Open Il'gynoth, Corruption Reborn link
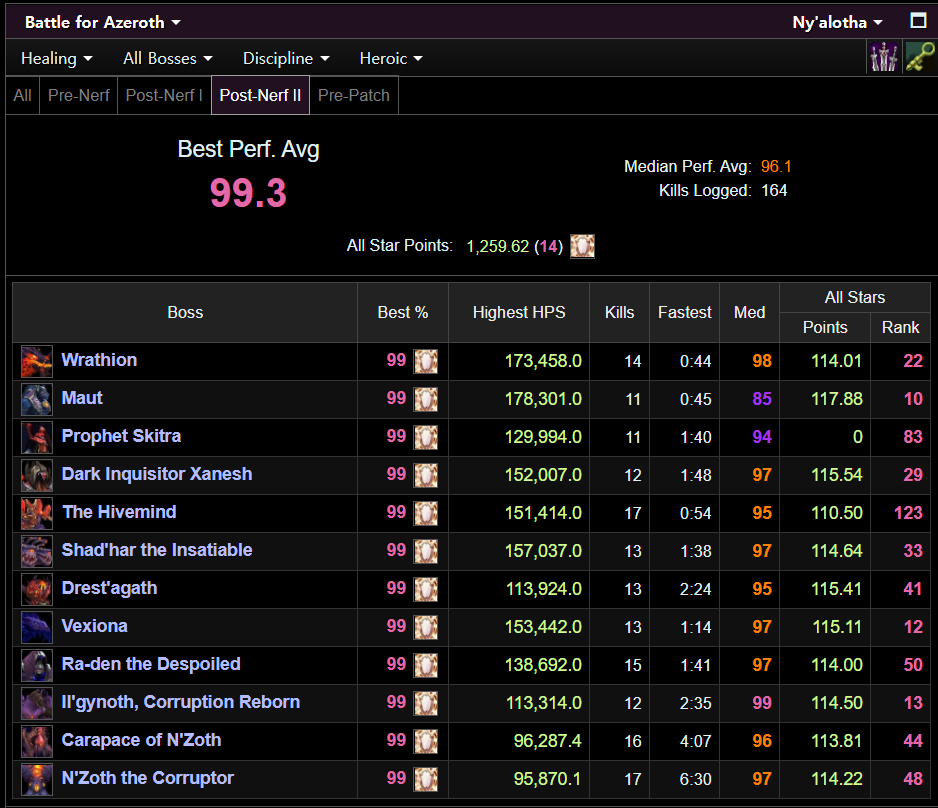938x808 pixels. (181, 702)
